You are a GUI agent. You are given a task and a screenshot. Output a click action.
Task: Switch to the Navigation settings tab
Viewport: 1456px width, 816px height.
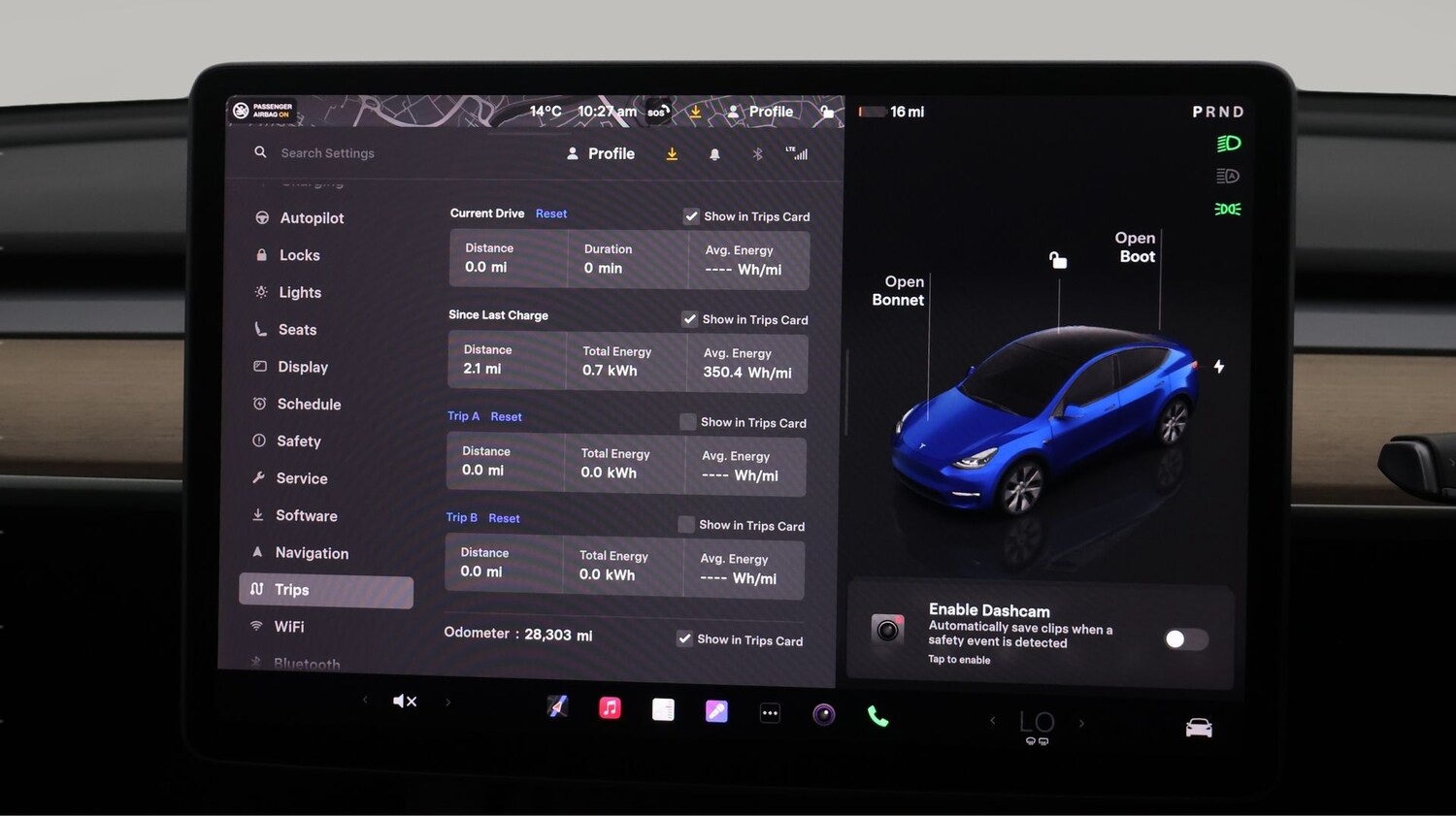pos(311,552)
